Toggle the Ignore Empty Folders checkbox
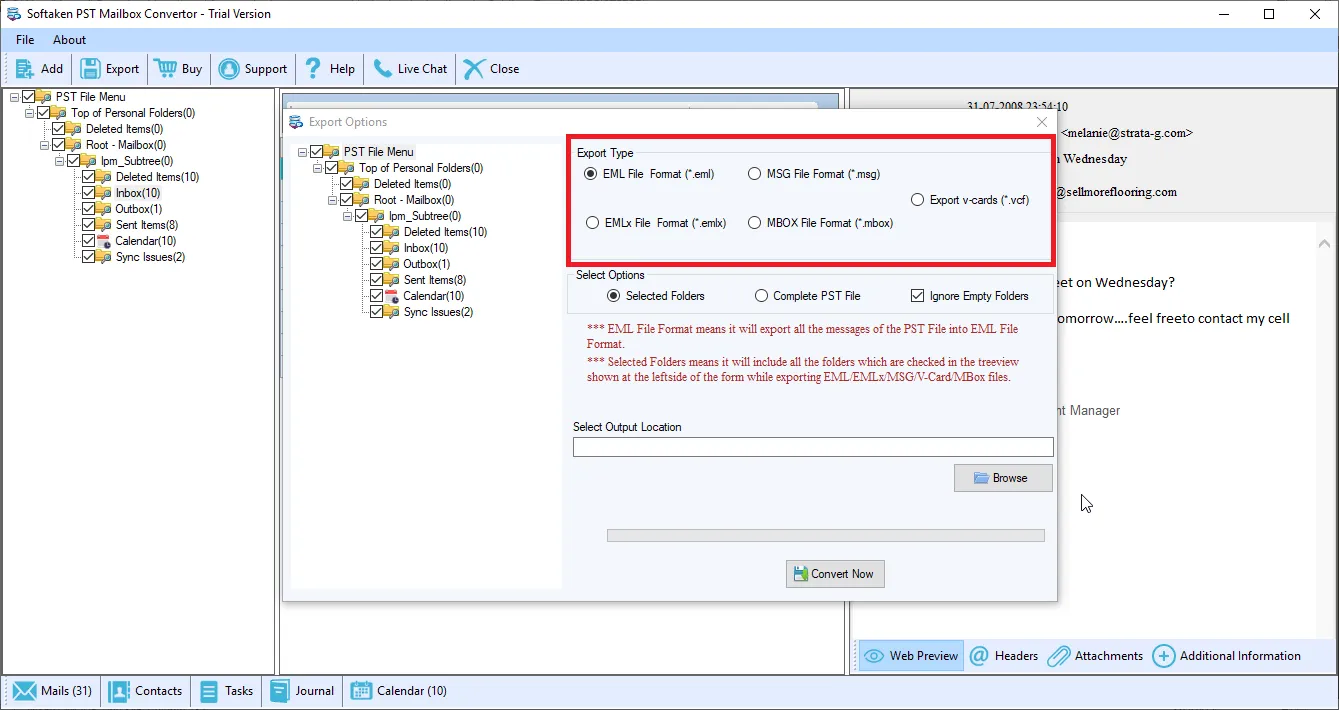1339x710 pixels. point(917,296)
